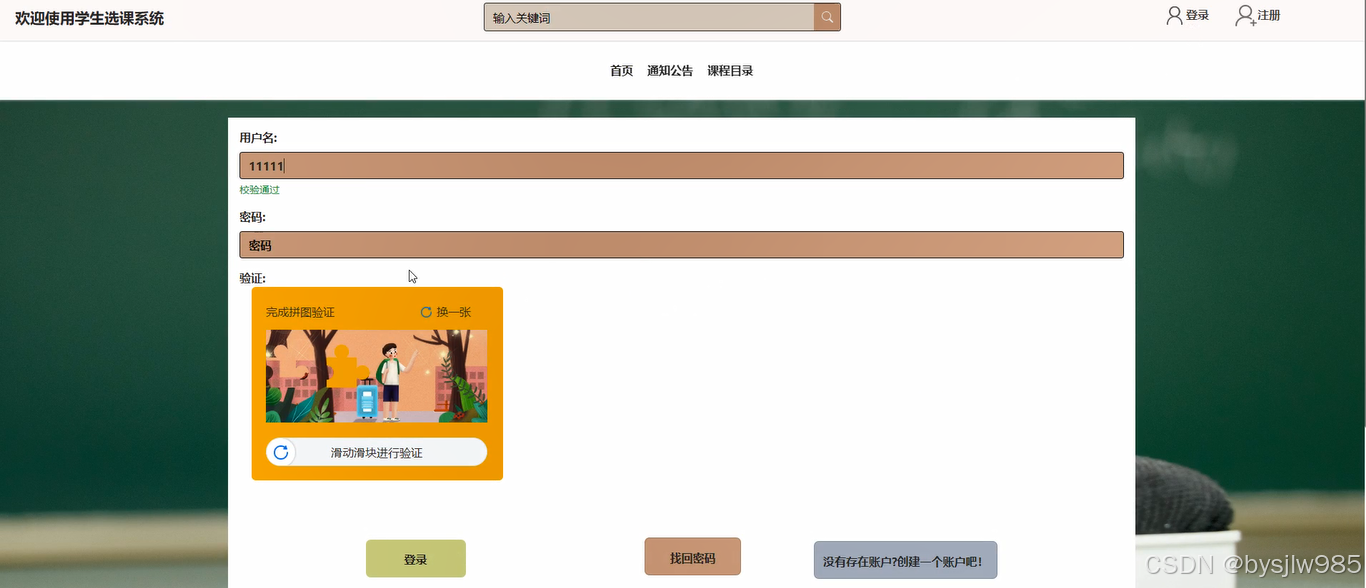Click the blue refresh icon on the slider
1366x588 pixels.
(x=281, y=452)
